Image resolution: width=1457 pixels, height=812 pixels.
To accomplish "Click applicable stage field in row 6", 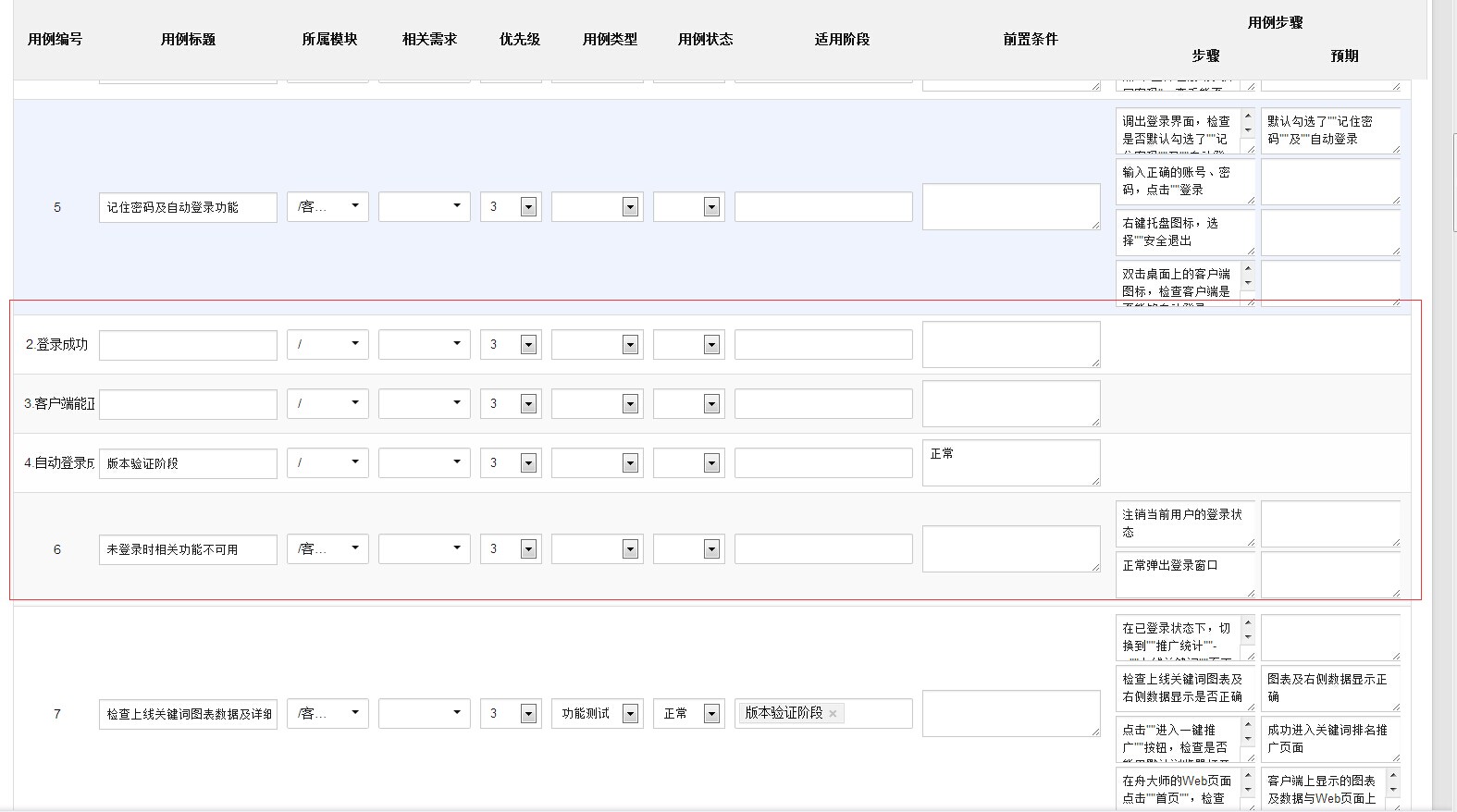I will pos(823,549).
